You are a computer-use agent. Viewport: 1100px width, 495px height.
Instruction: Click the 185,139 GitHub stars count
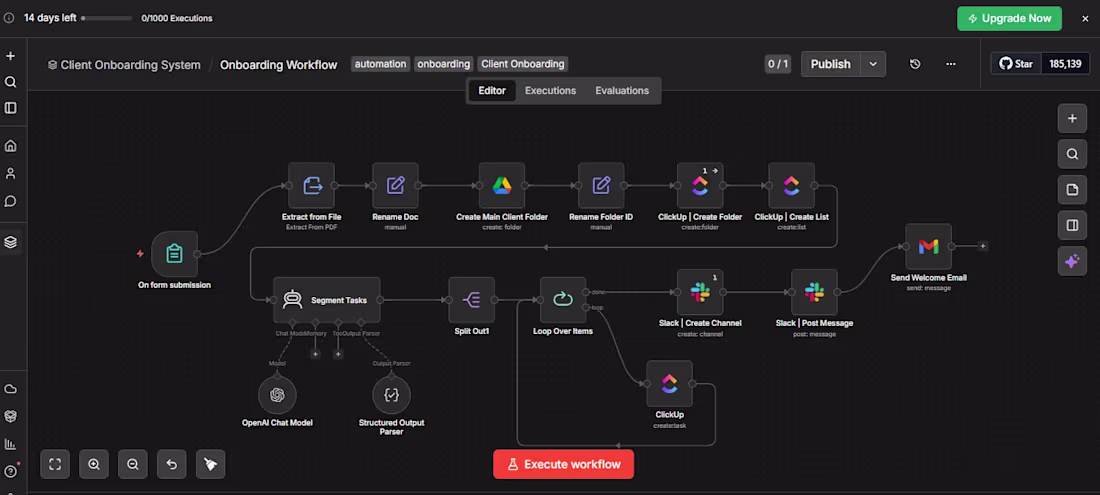1066,64
